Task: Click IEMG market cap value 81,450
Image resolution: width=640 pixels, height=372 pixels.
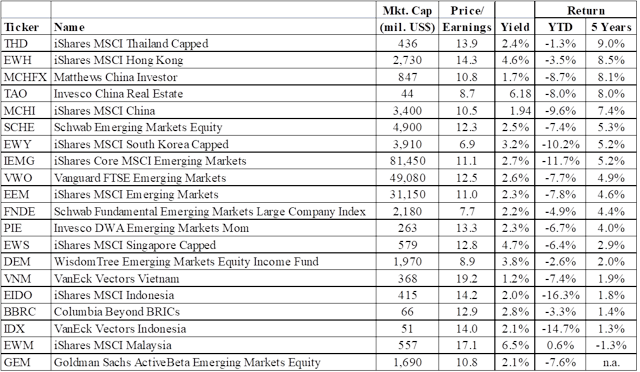Action: 407,161
